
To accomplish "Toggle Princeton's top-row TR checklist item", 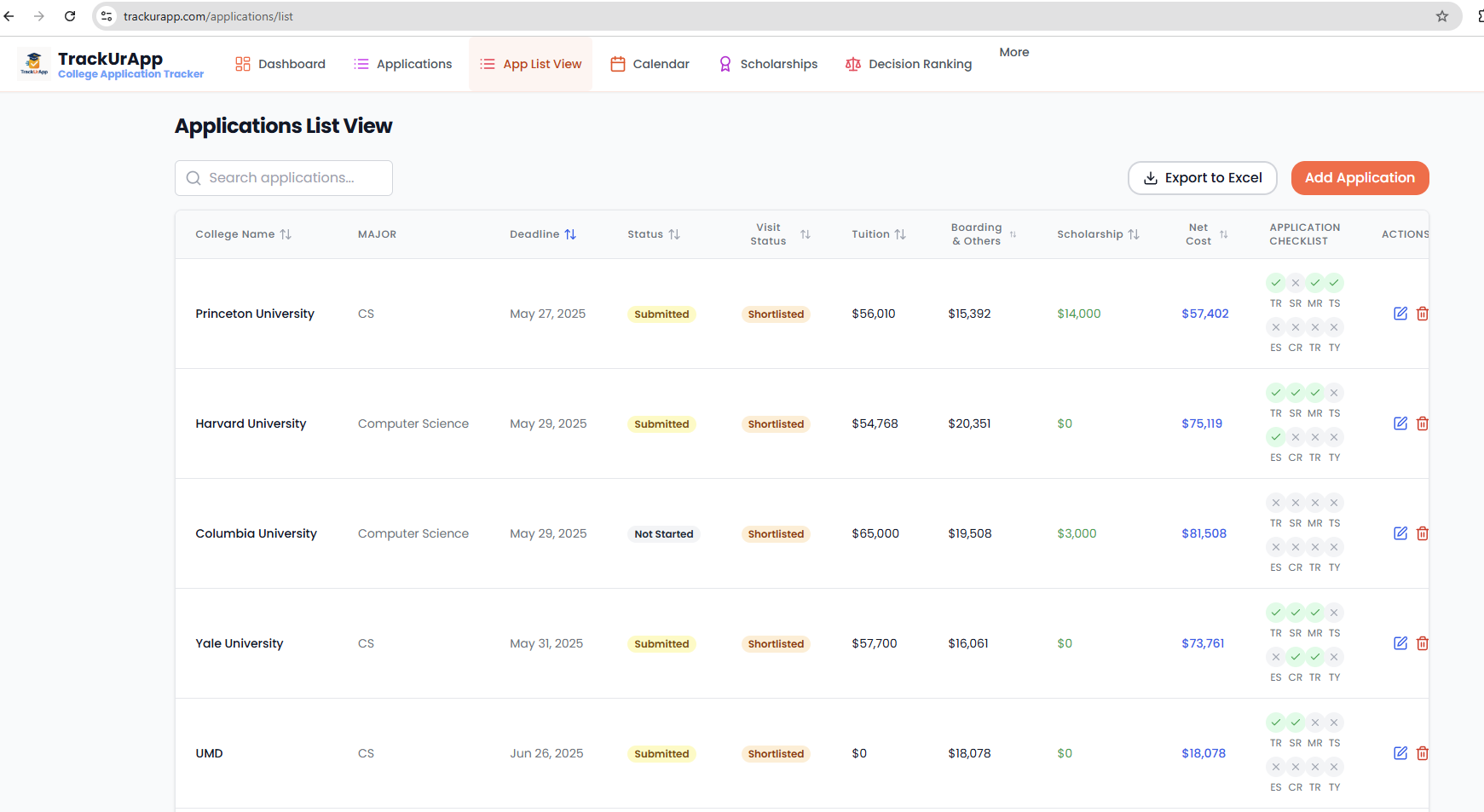I will 1276,283.
